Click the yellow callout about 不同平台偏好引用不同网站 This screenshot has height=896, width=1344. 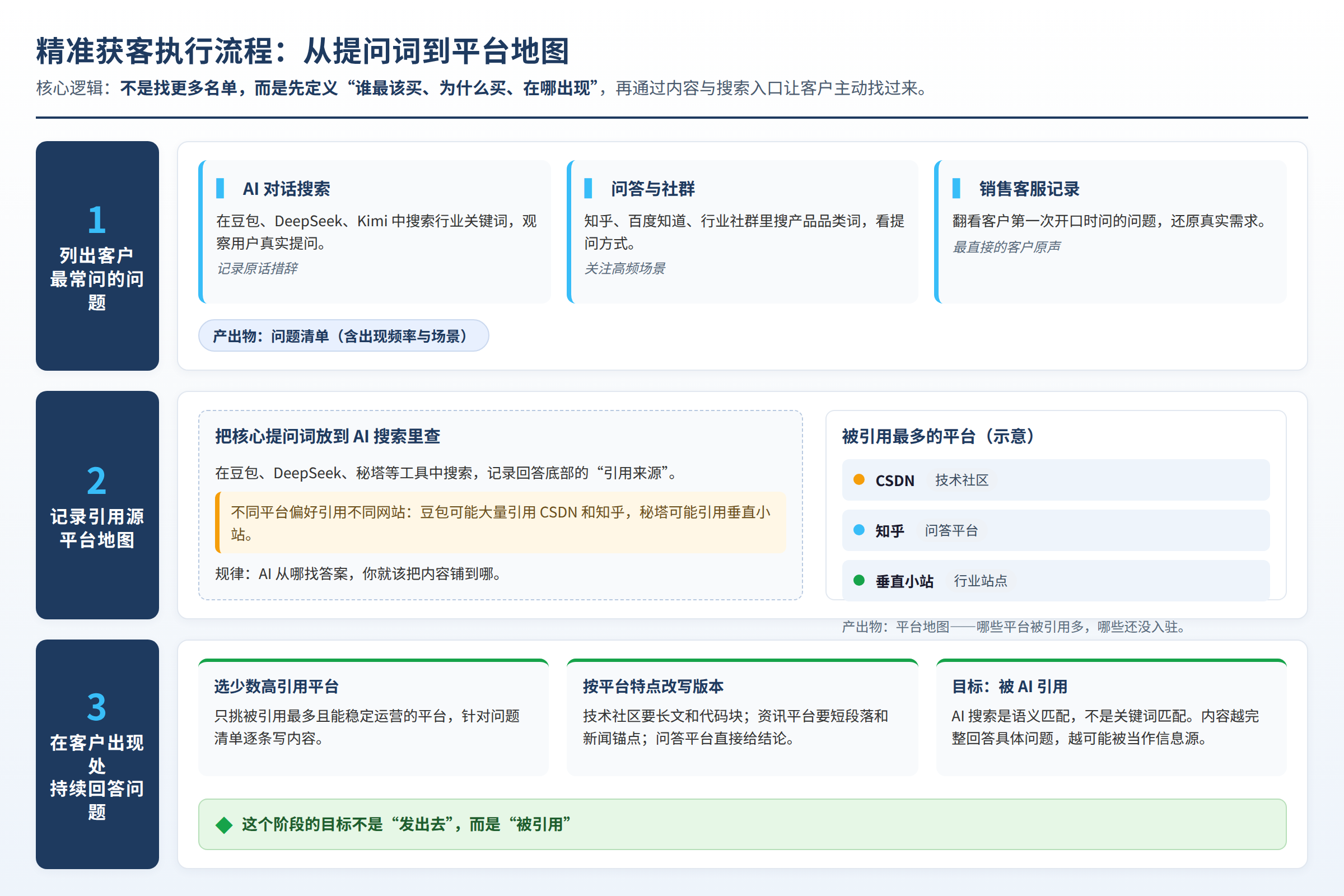[501, 522]
